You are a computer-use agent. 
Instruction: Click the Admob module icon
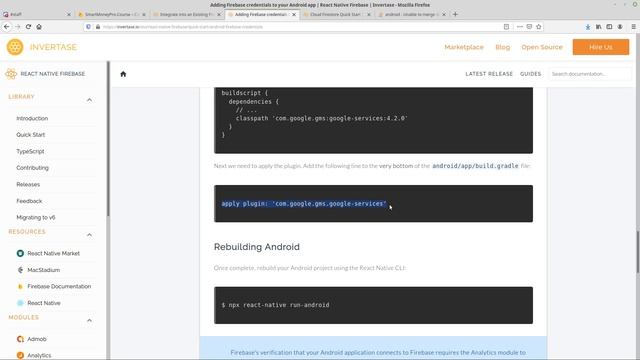coord(20,339)
